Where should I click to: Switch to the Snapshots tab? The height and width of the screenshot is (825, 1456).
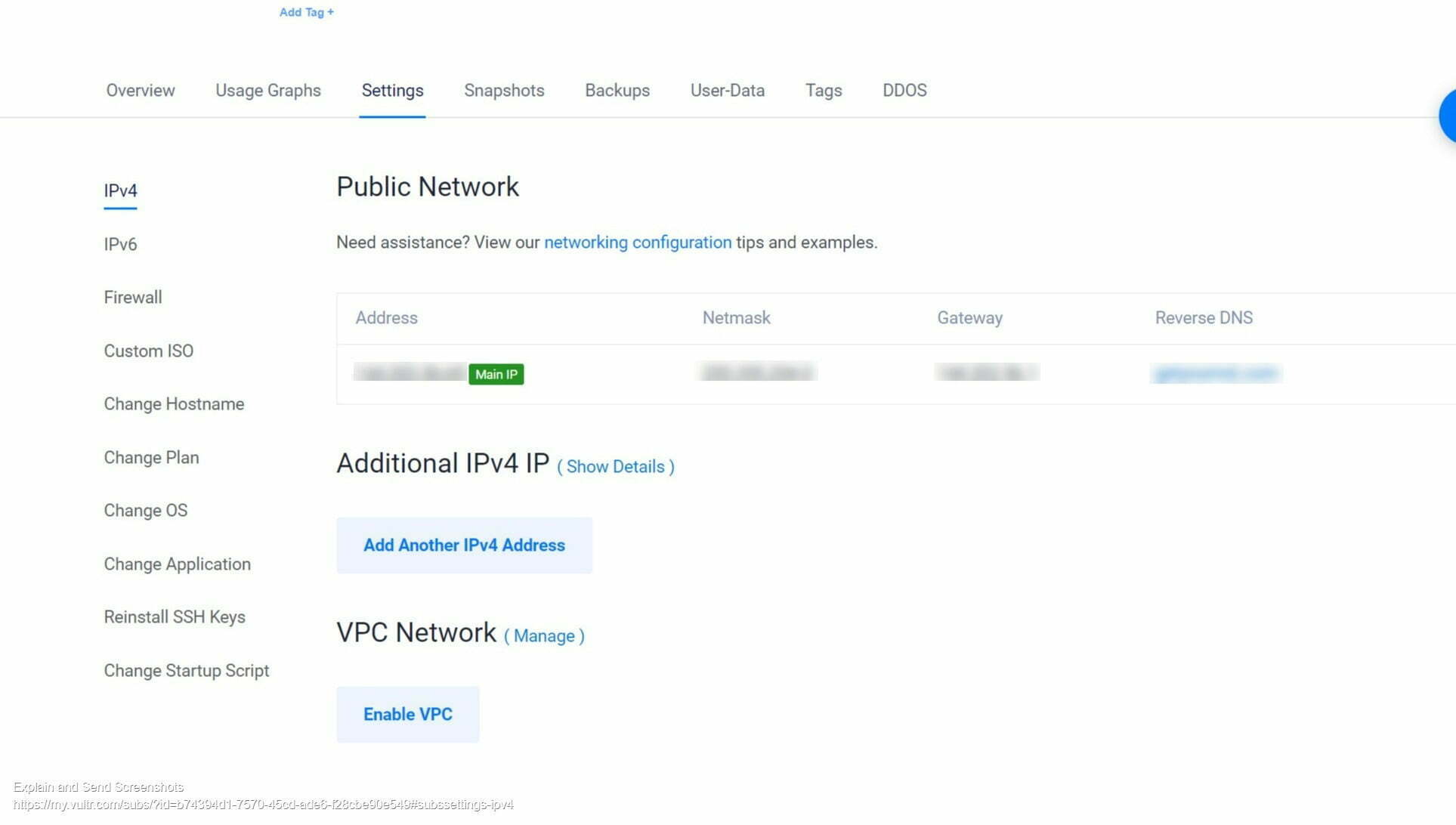tap(503, 91)
